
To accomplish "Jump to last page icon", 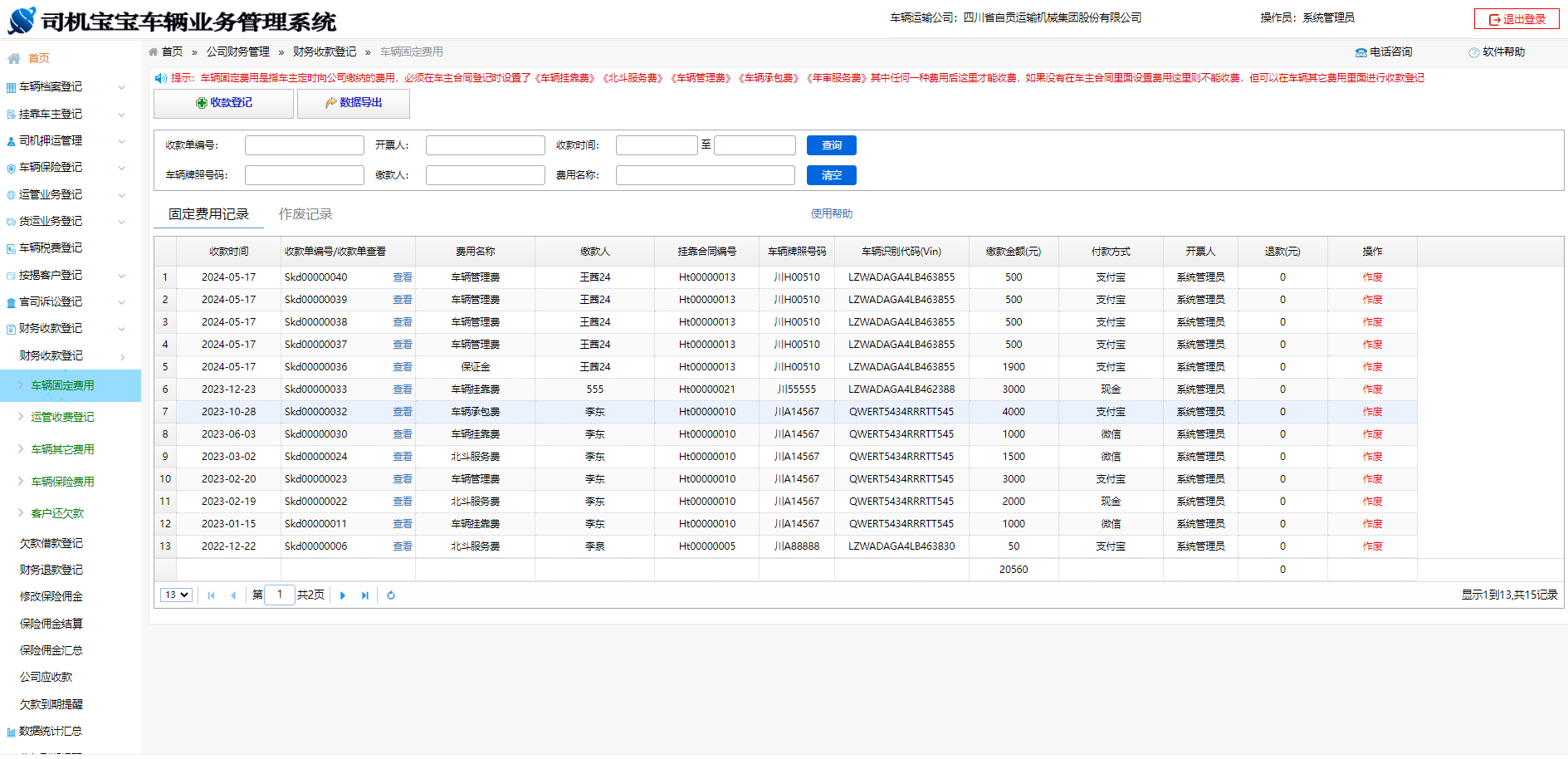I will [x=365, y=595].
